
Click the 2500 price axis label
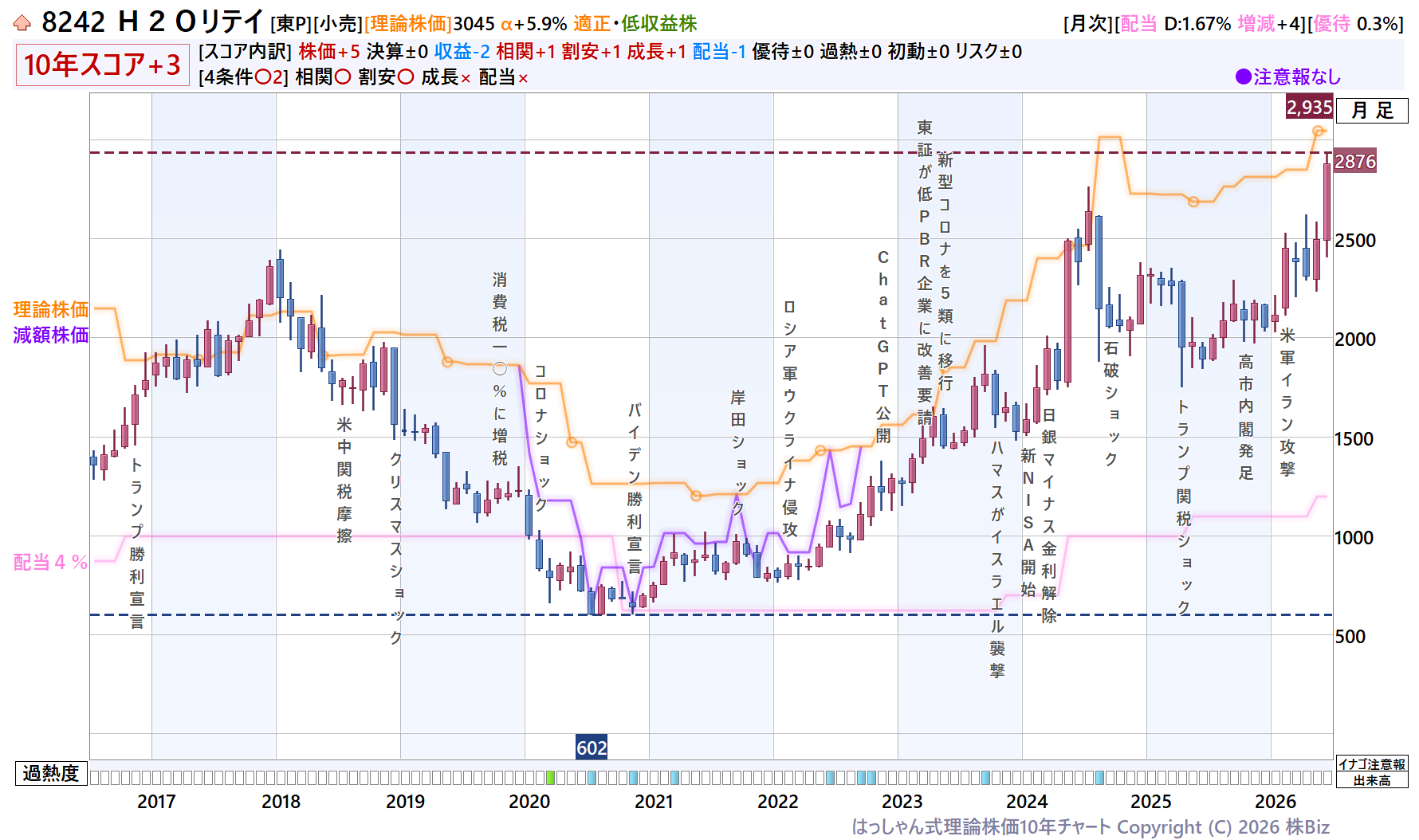pos(1355,241)
